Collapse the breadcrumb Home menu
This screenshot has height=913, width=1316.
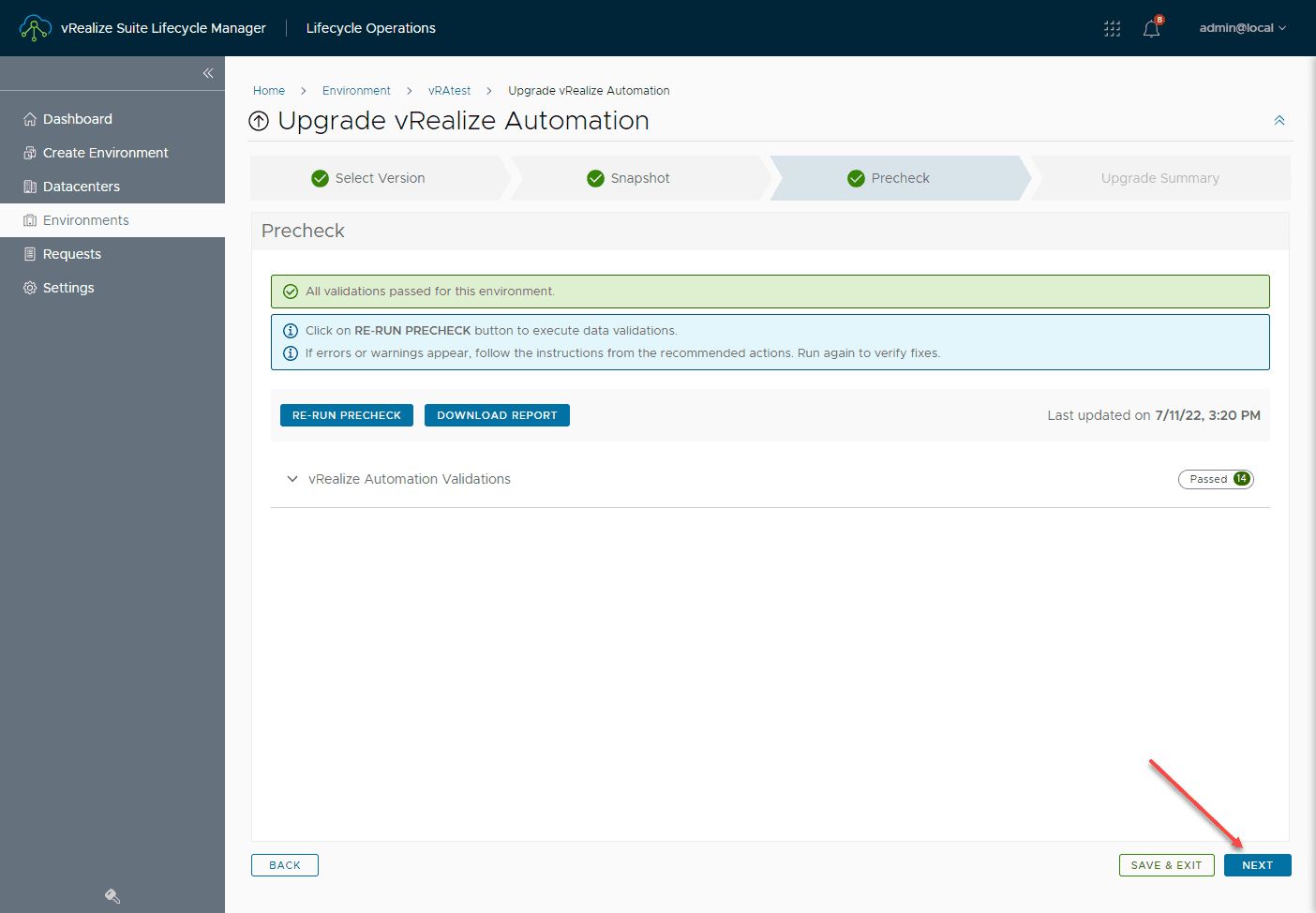[x=269, y=90]
